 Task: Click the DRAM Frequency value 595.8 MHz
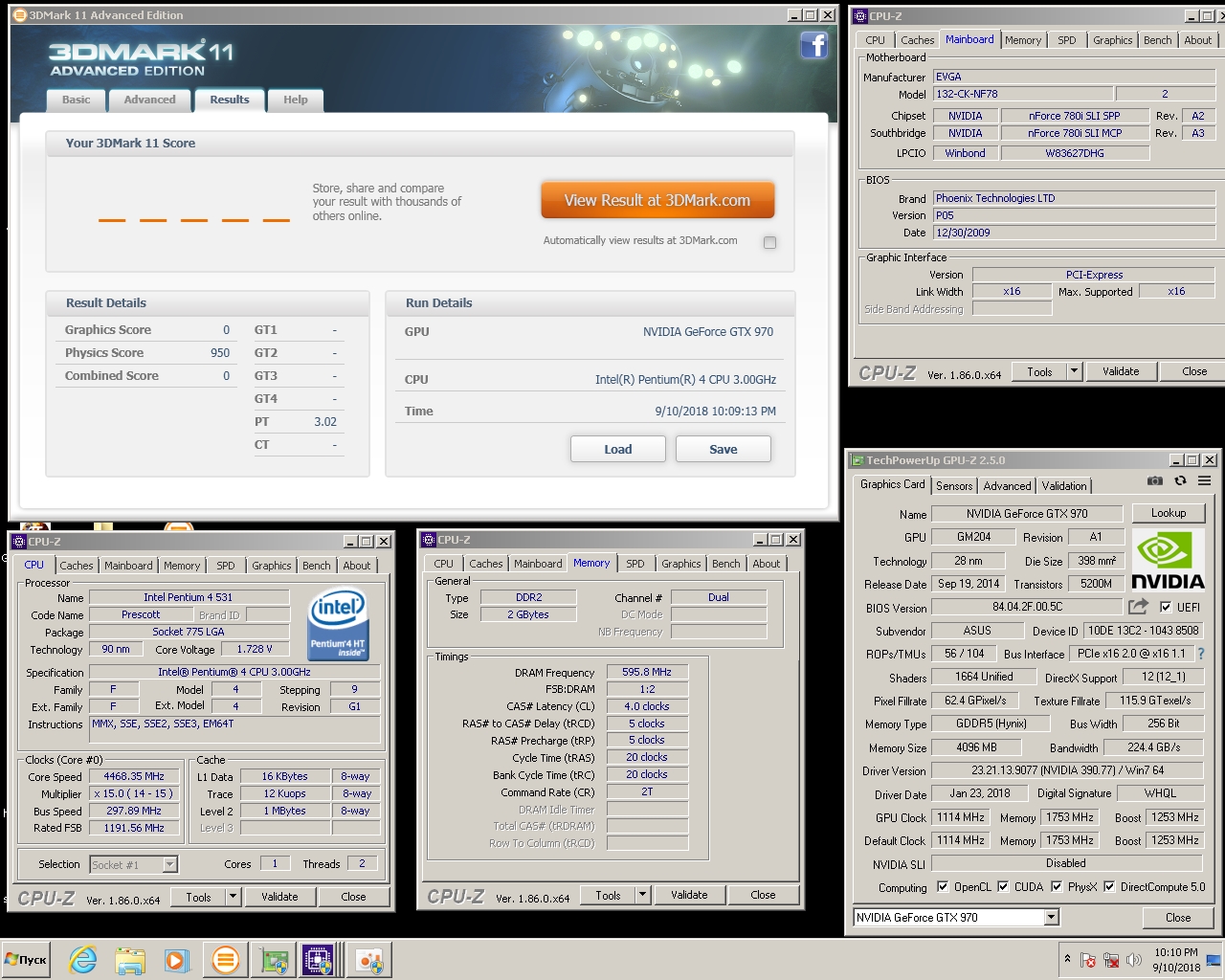pos(647,672)
